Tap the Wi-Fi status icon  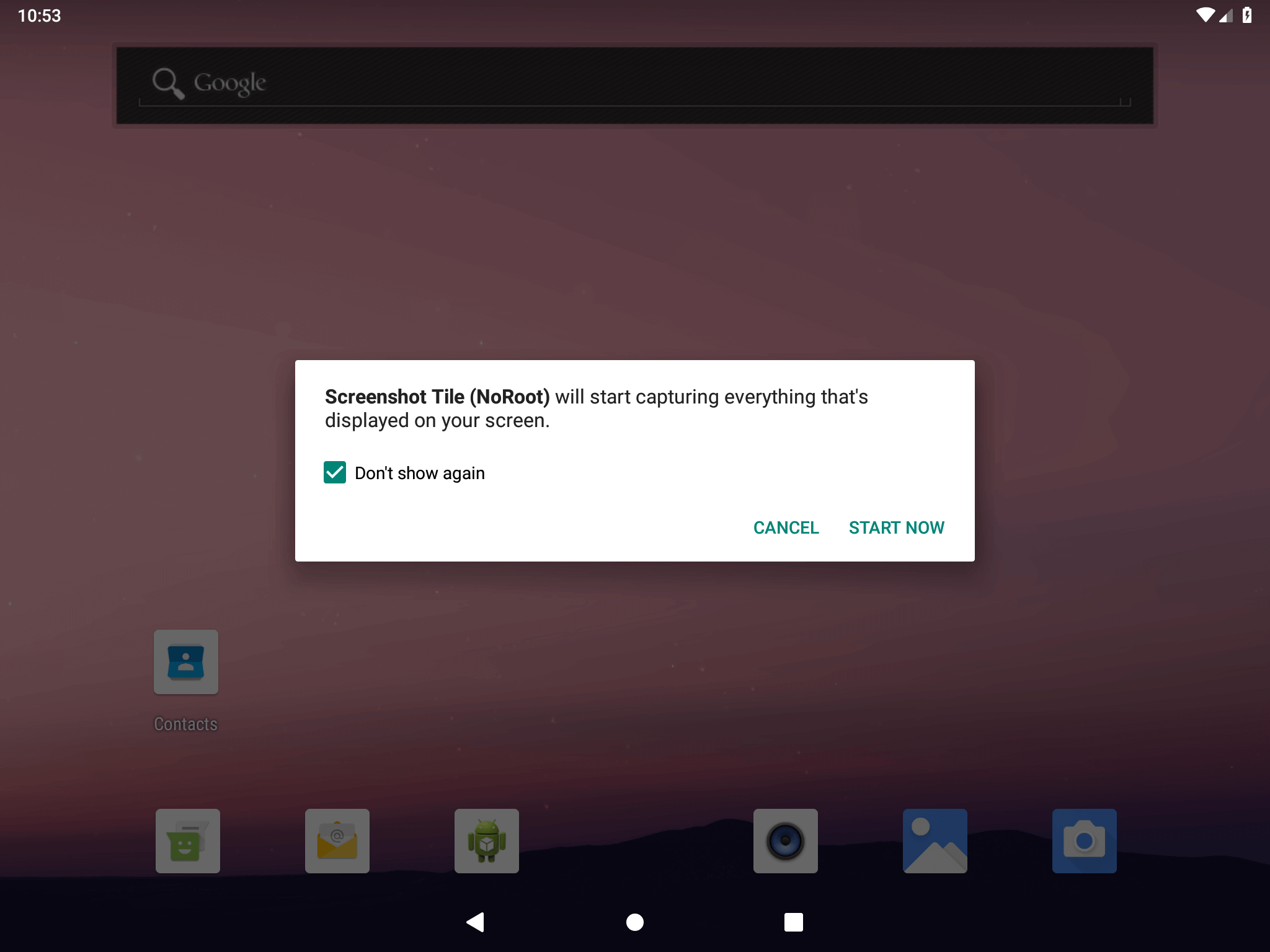click(1205, 15)
